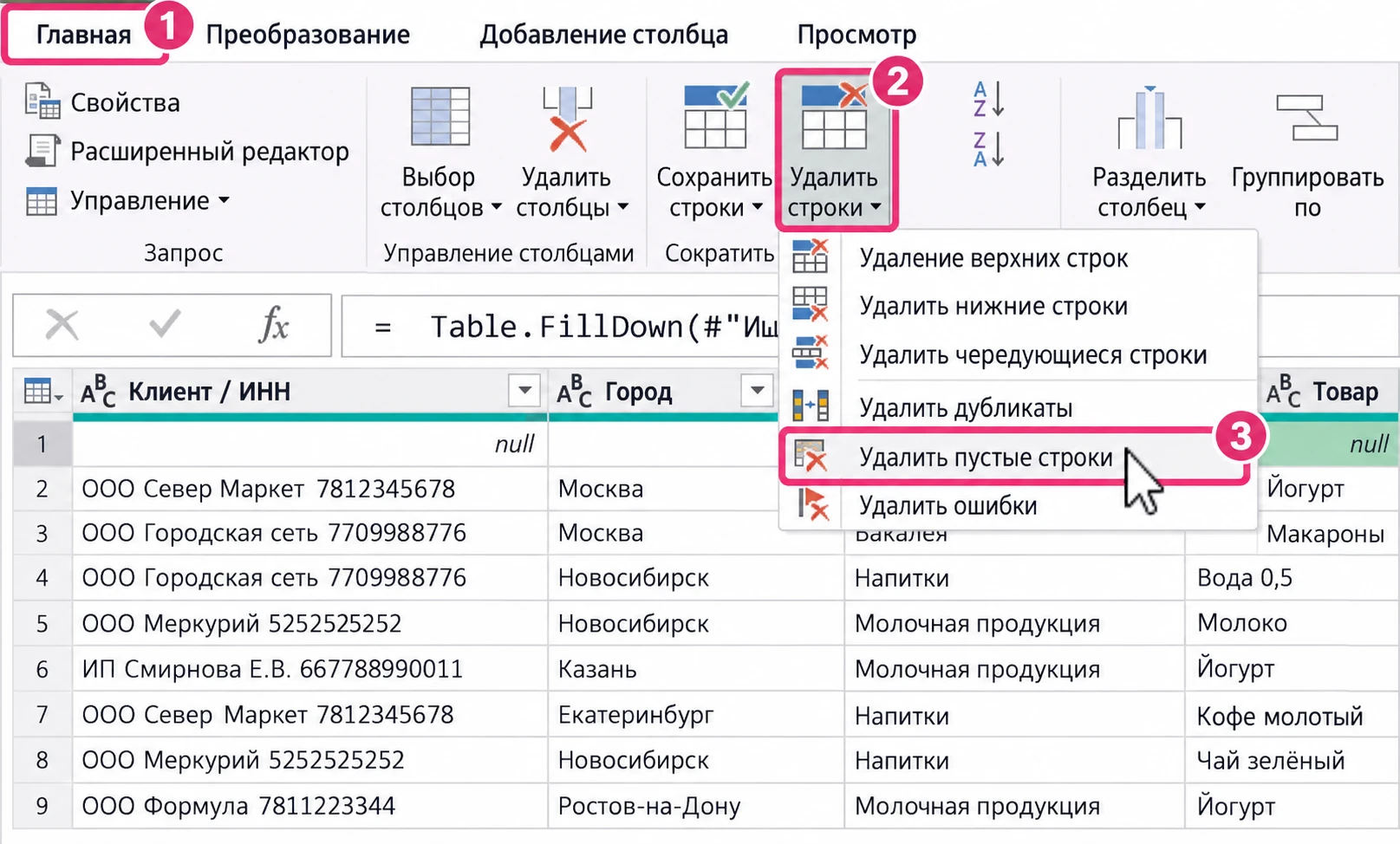Choose Удалить пустые строки menu item
The image size is (1400, 844).
[x=1014, y=457]
